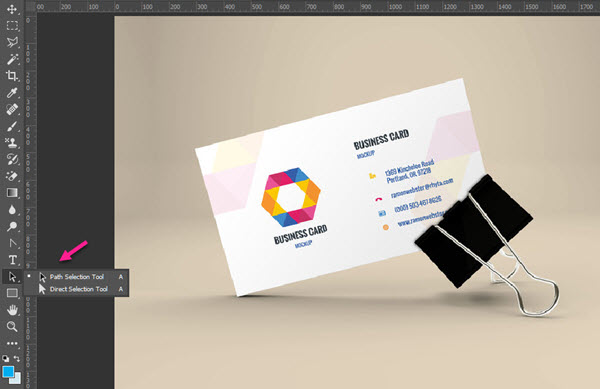Reset default foreground and background colors
600x389 pixels.
point(5,358)
